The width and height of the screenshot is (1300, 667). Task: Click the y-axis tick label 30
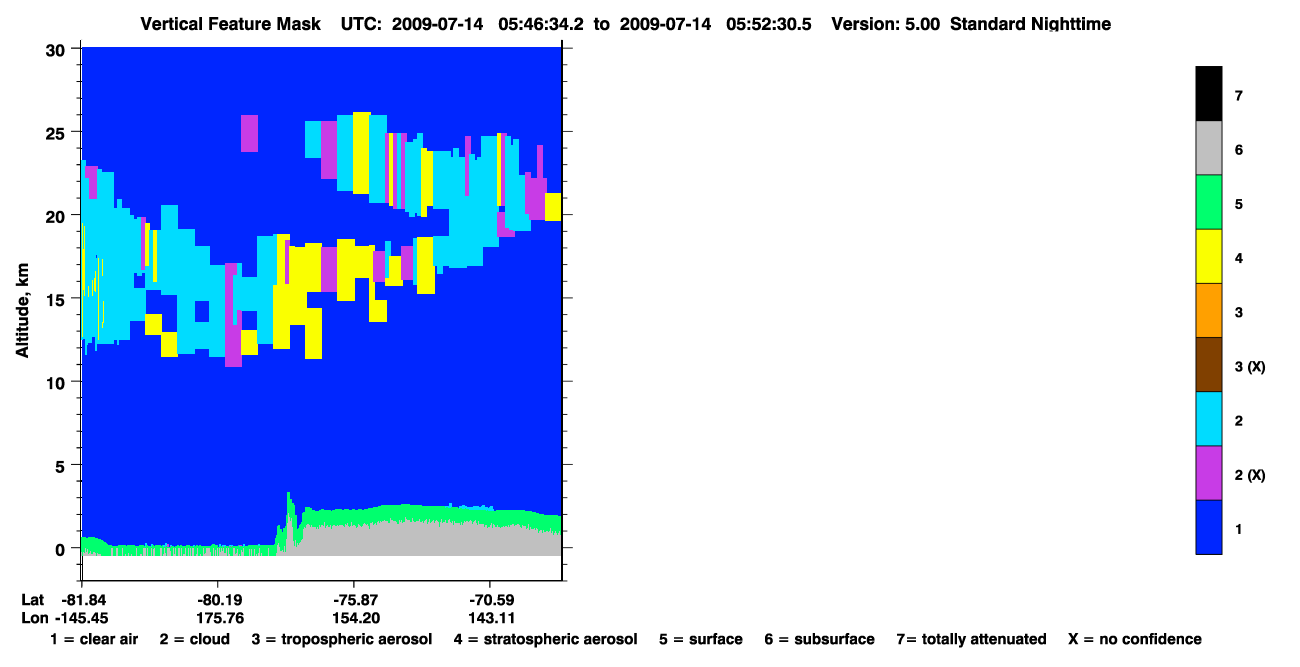tap(57, 49)
